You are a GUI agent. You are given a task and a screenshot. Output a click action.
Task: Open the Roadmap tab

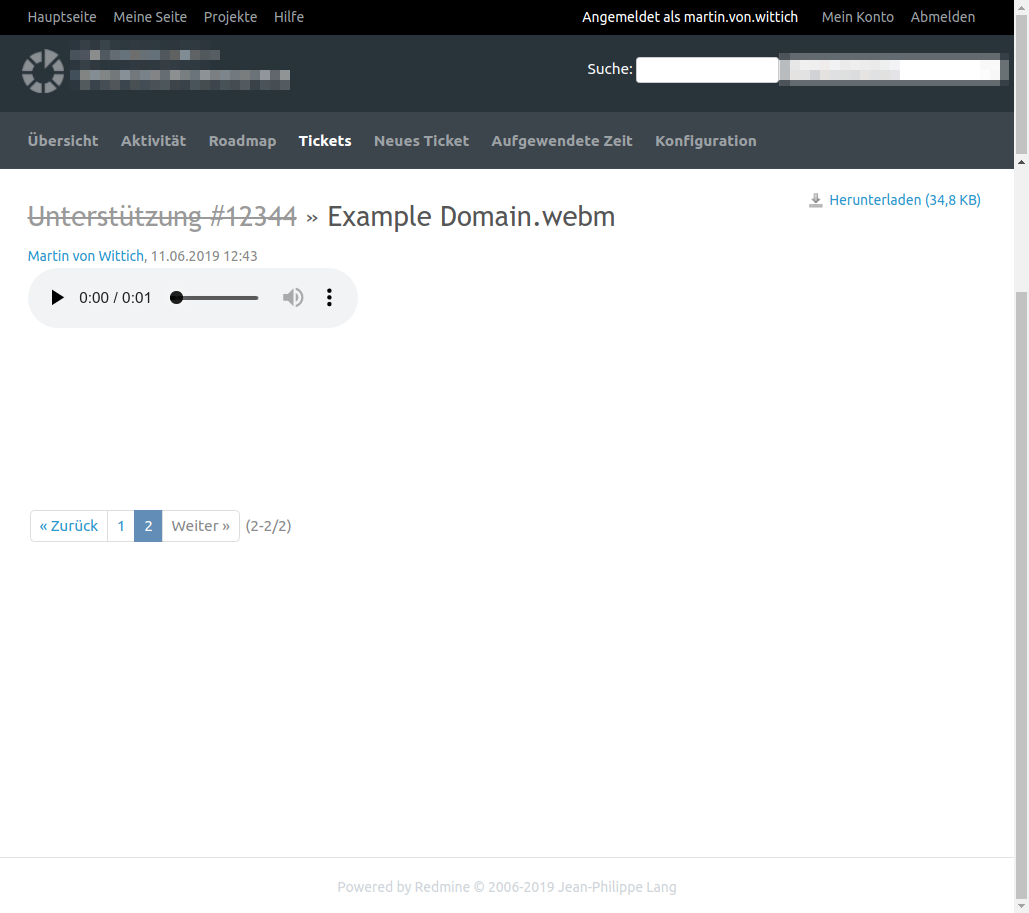[242, 141]
